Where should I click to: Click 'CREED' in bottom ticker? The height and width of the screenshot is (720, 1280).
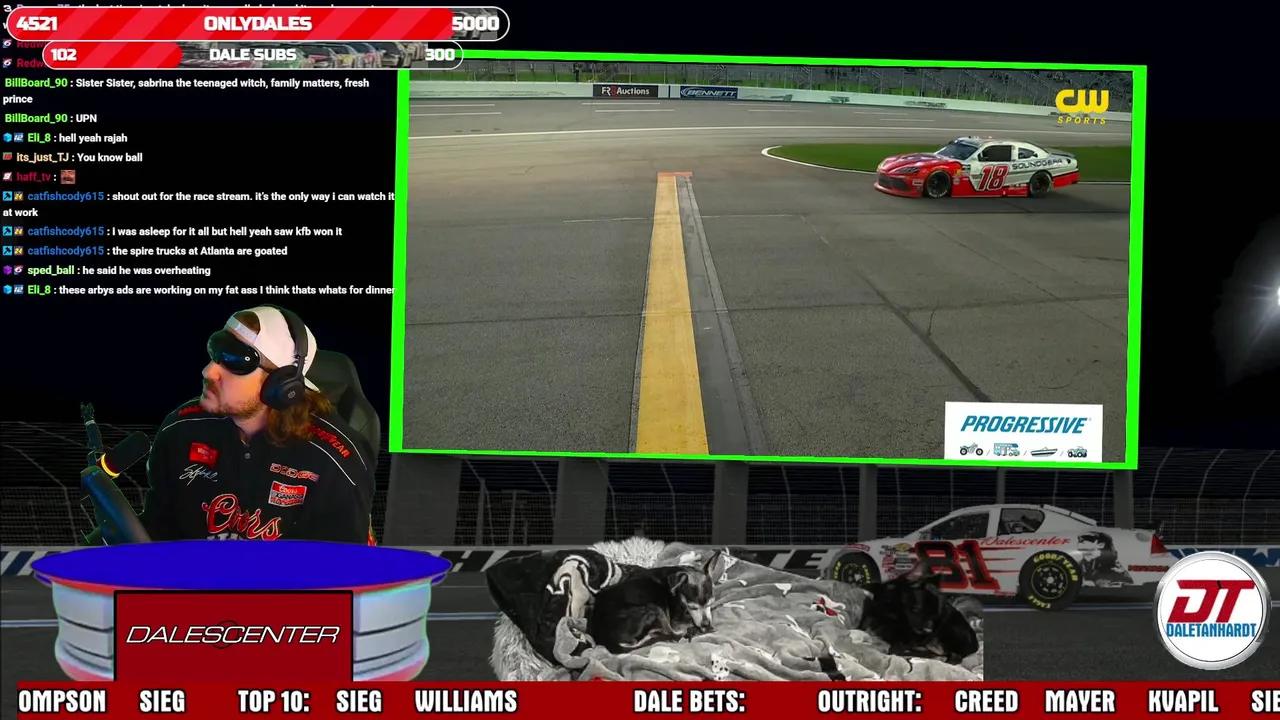(x=986, y=702)
